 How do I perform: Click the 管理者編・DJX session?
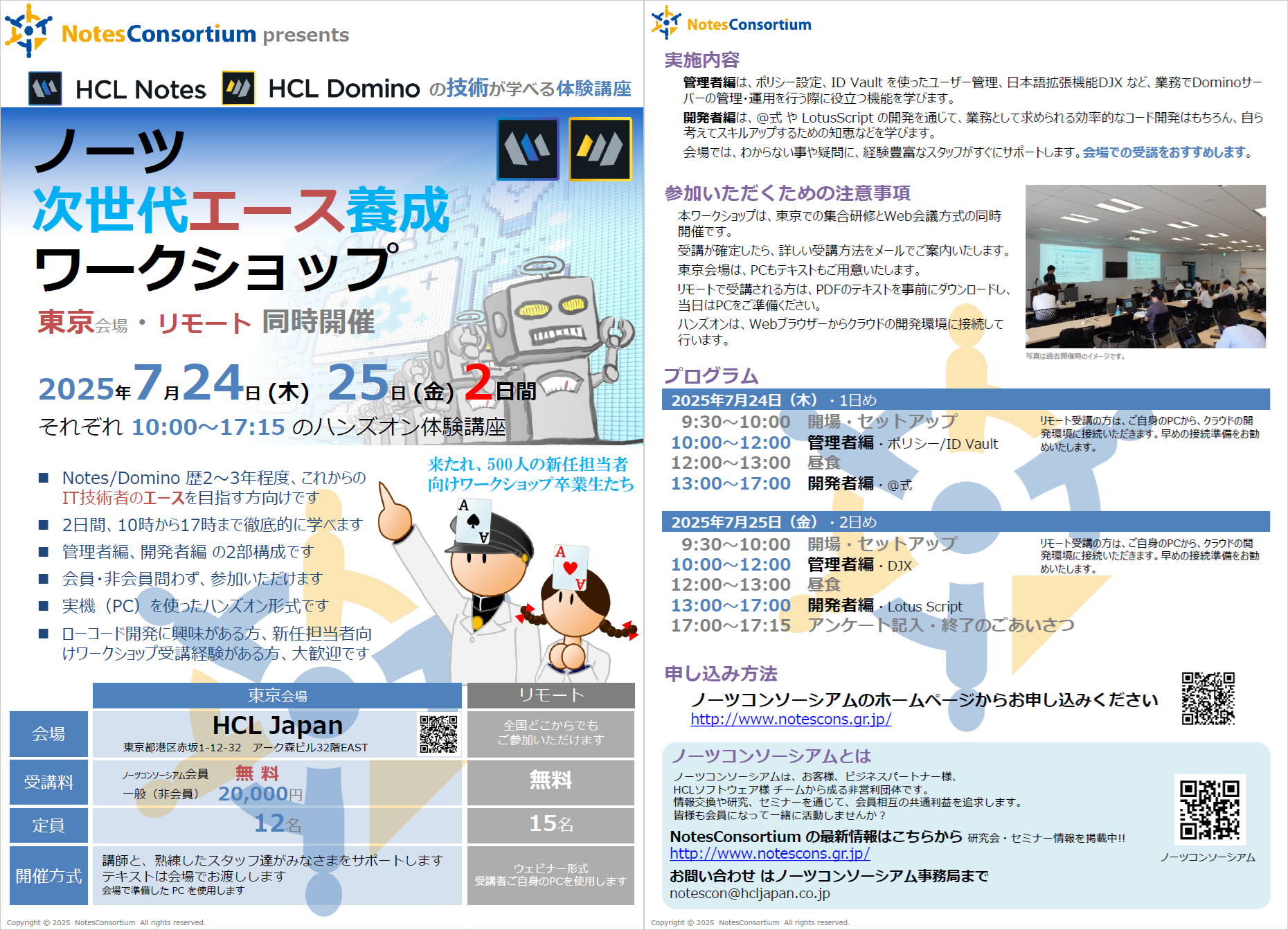click(860, 565)
